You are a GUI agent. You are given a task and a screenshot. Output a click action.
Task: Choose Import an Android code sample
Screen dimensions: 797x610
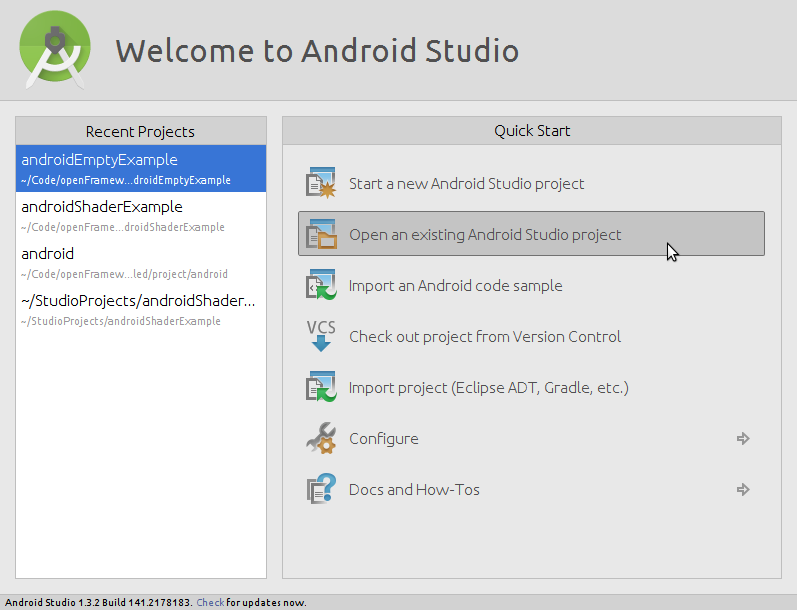(455, 286)
